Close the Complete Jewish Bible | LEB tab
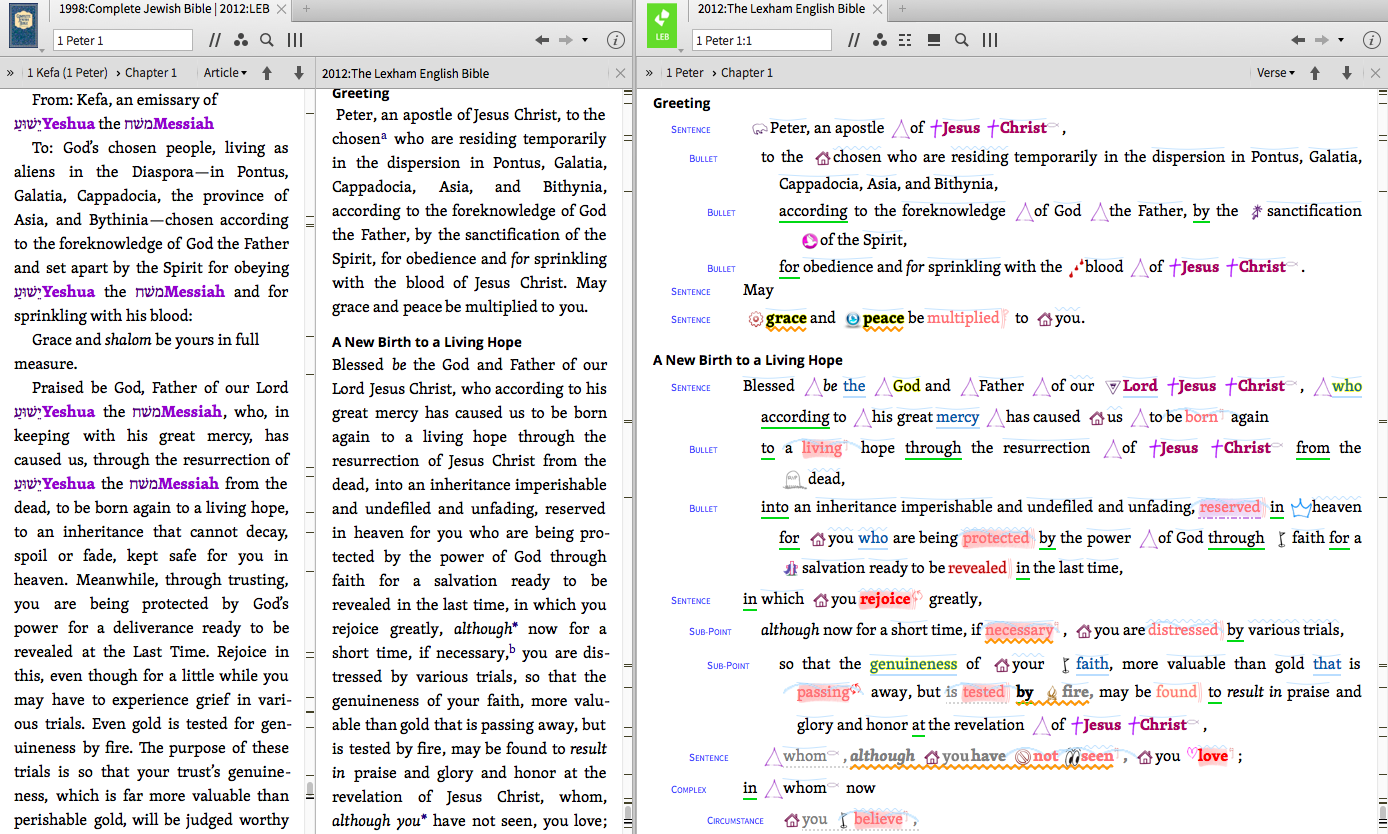The image size is (1388, 834). click(x=282, y=9)
